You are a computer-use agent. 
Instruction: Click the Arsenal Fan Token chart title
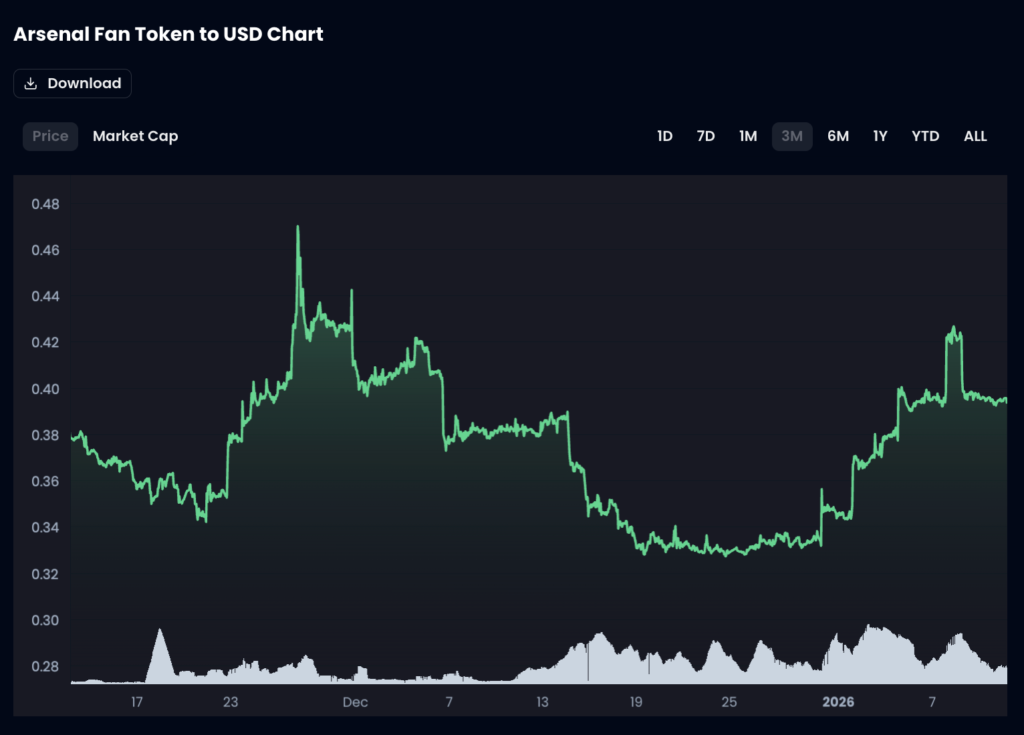[x=168, y=34]
